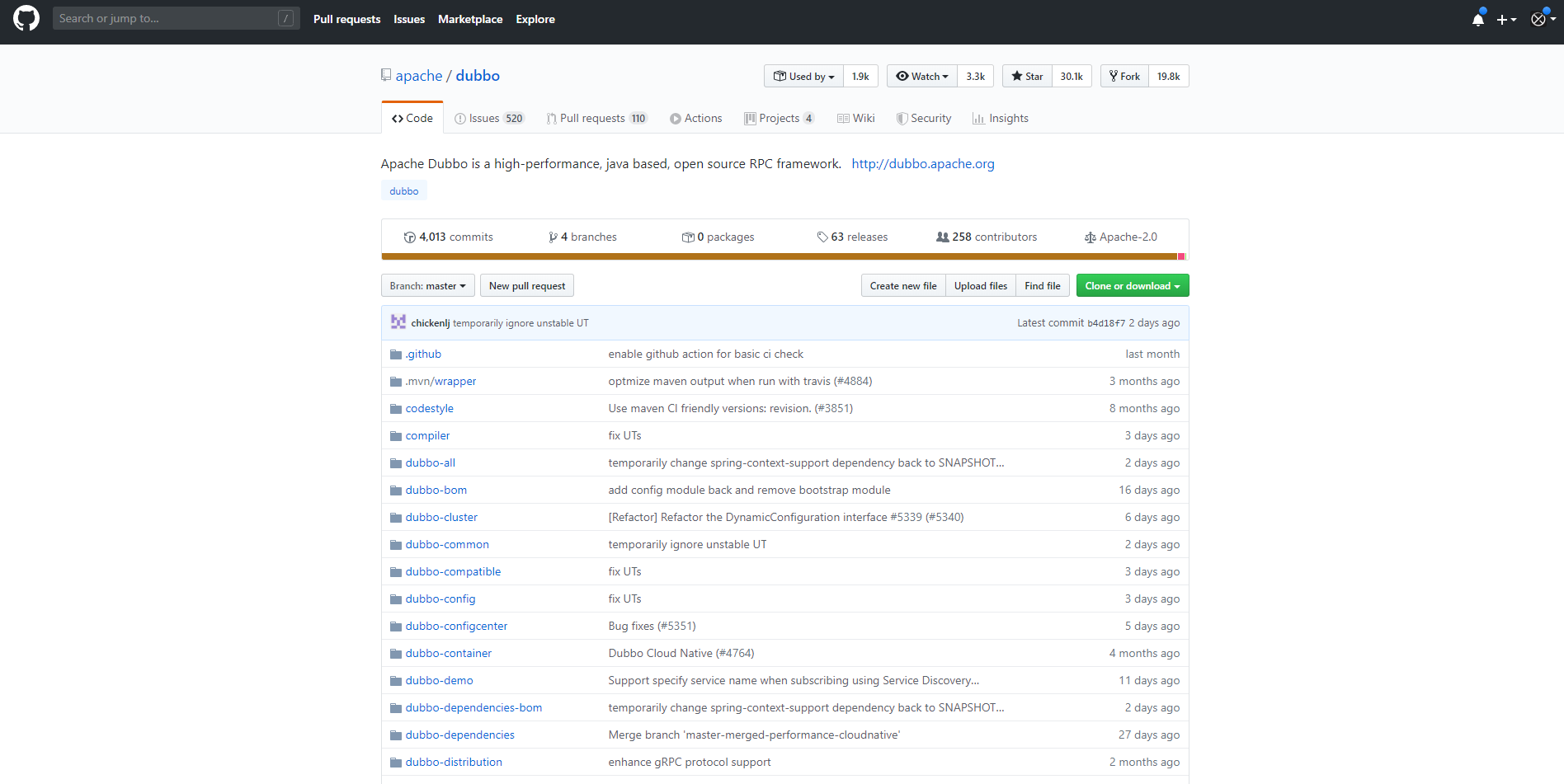The image size is (1564, 784).
Task: Click the repository book icon beside apache
Action: (386, 75)
